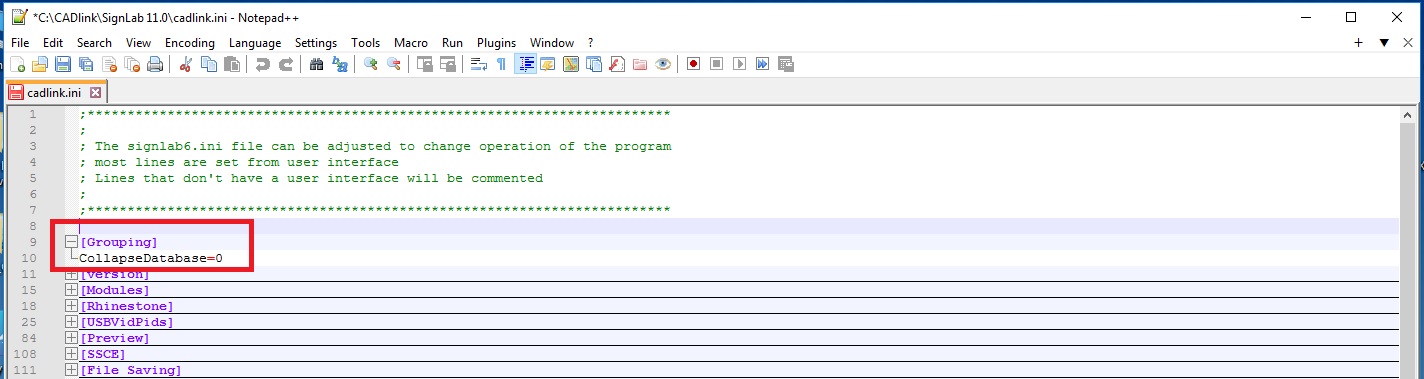Image resolution: width=1424 pixels, height=379 pixels.
Task: Open the Edit menu
Action: click(x=53, y=43)
